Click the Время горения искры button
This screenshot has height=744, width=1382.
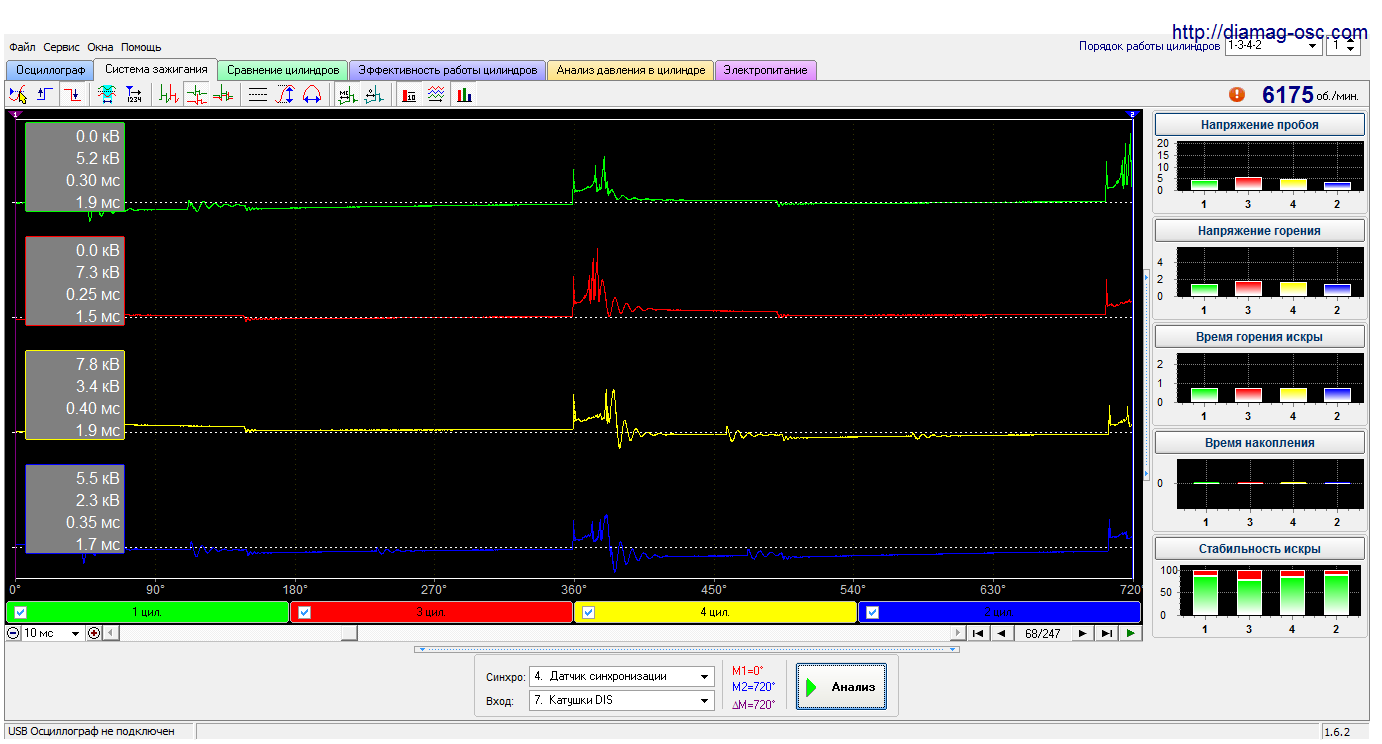pos(1259,337)
